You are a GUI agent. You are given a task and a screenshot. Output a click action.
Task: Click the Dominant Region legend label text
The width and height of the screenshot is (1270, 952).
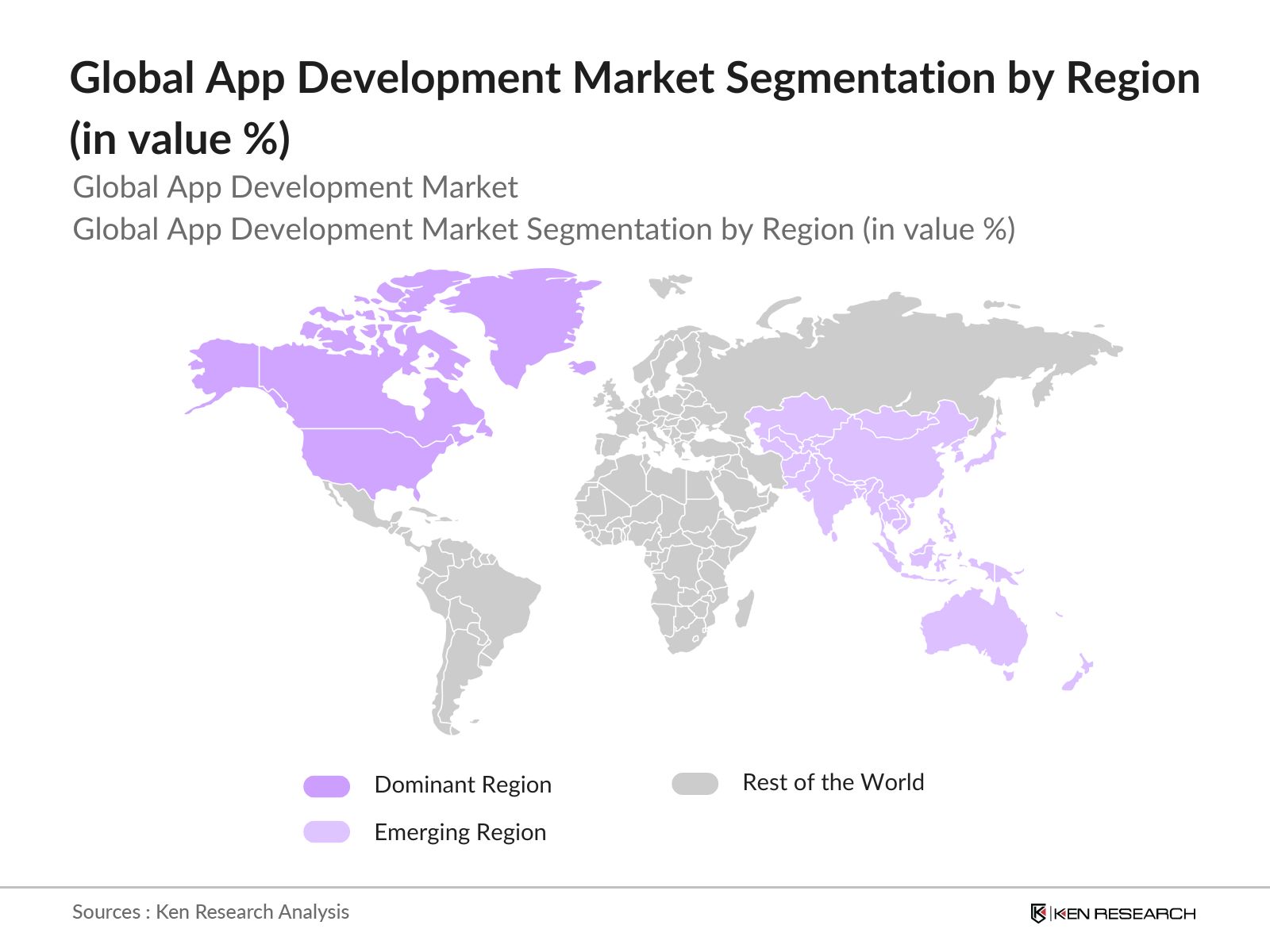tap(464, 785)
